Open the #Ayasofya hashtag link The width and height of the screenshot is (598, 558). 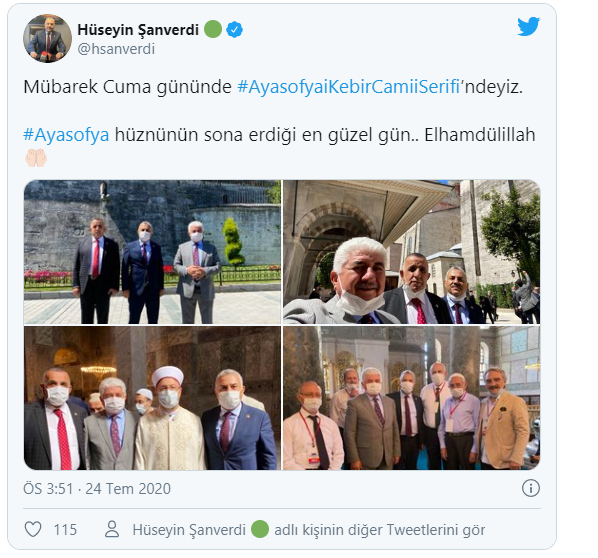point(66,135)
